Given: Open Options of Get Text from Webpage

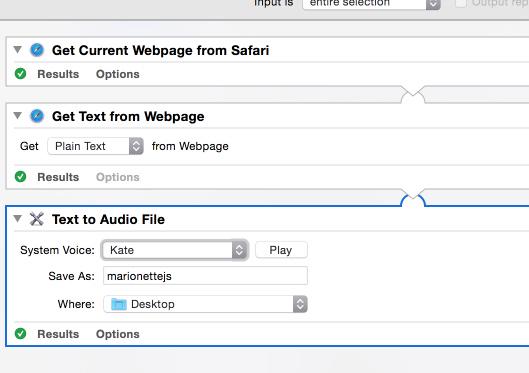Looking at the screenshot, I should point(118,177).
